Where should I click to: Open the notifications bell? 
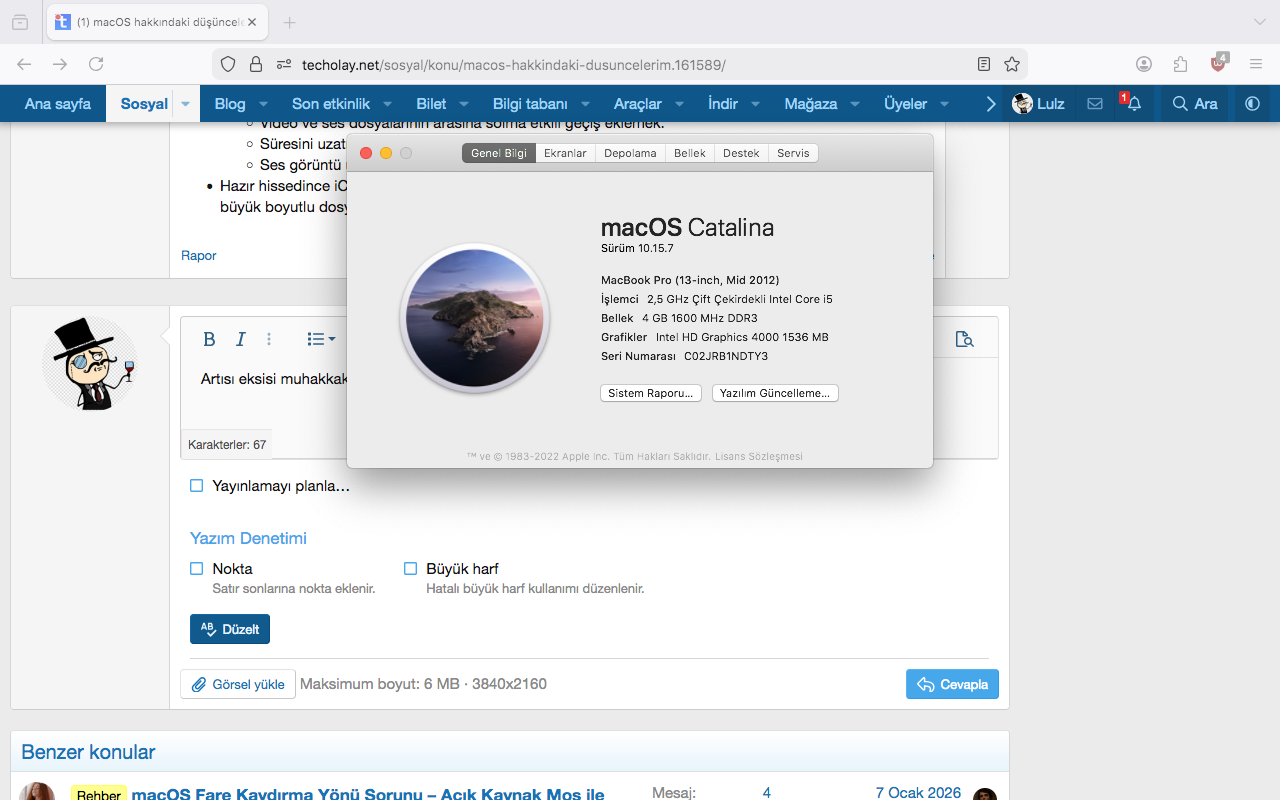tap(1133, 103)
